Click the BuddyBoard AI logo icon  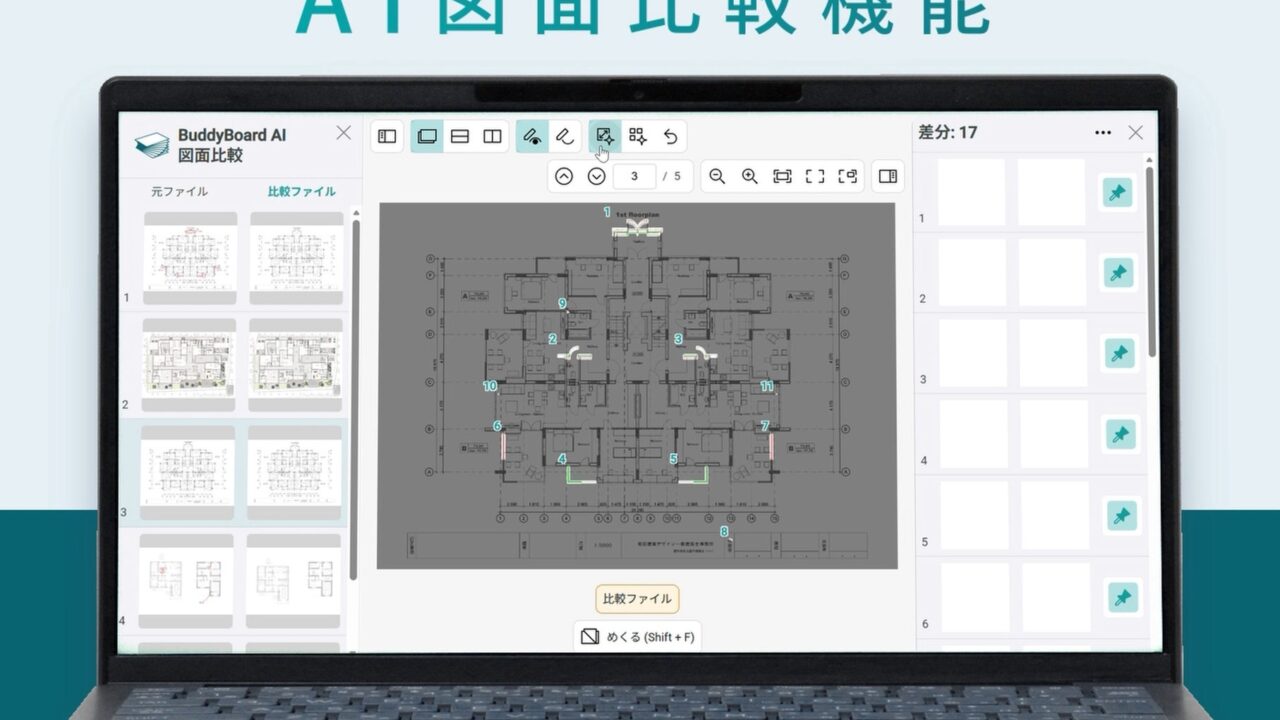pos(152,146)
